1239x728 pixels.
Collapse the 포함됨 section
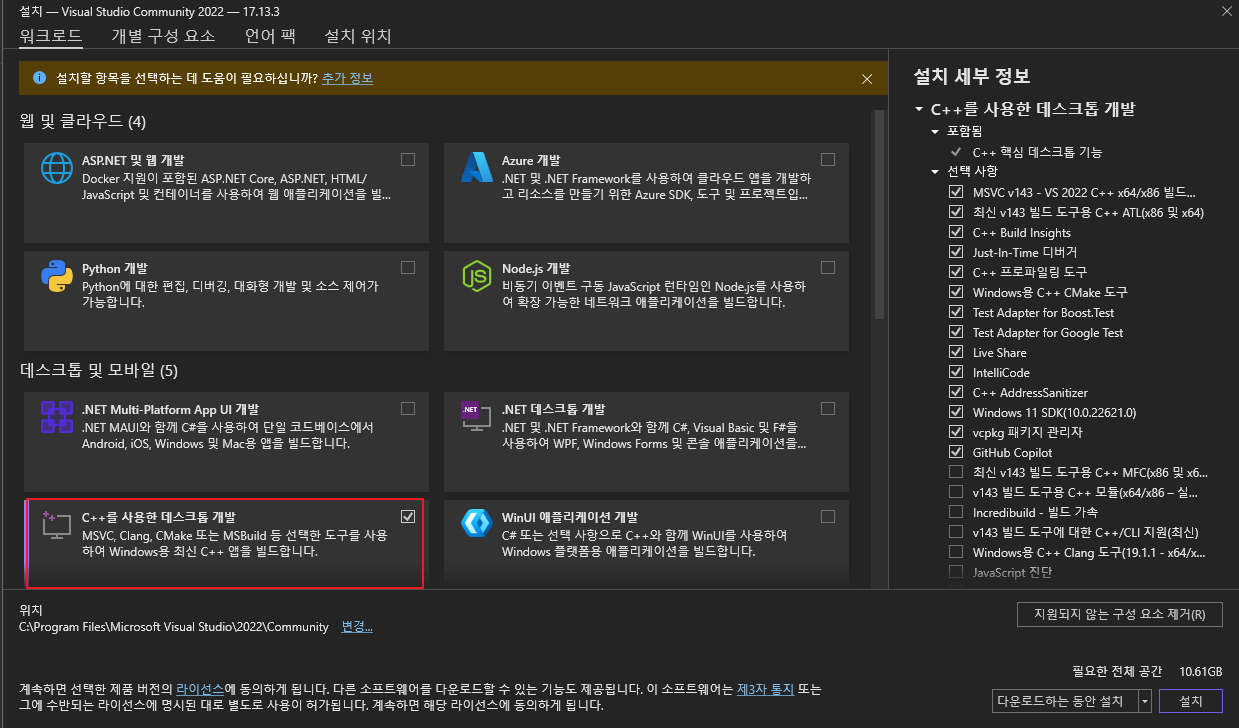point(935,132)
